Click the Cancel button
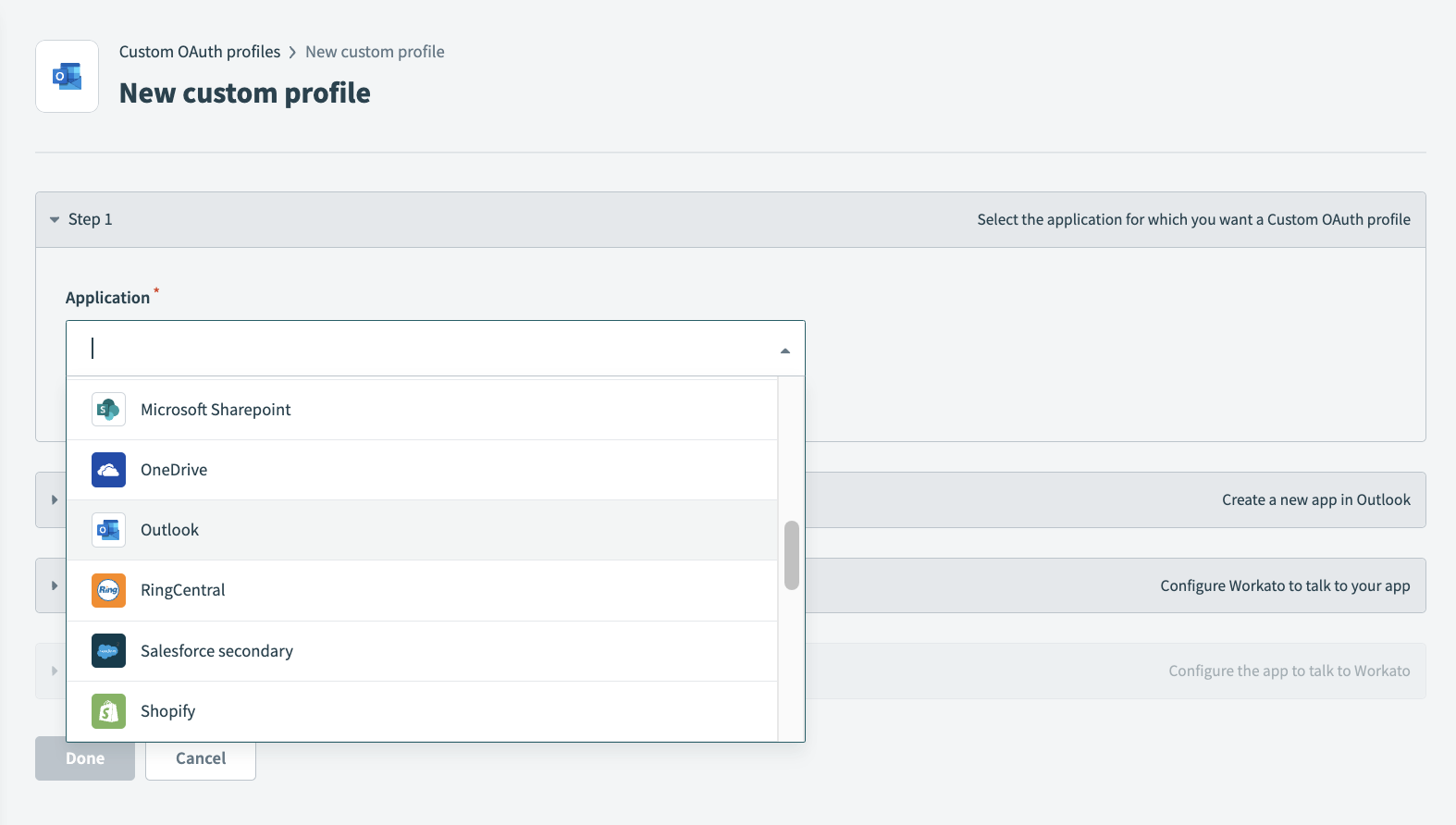The height and width of the screenshot is (825, 1456). 201,758
